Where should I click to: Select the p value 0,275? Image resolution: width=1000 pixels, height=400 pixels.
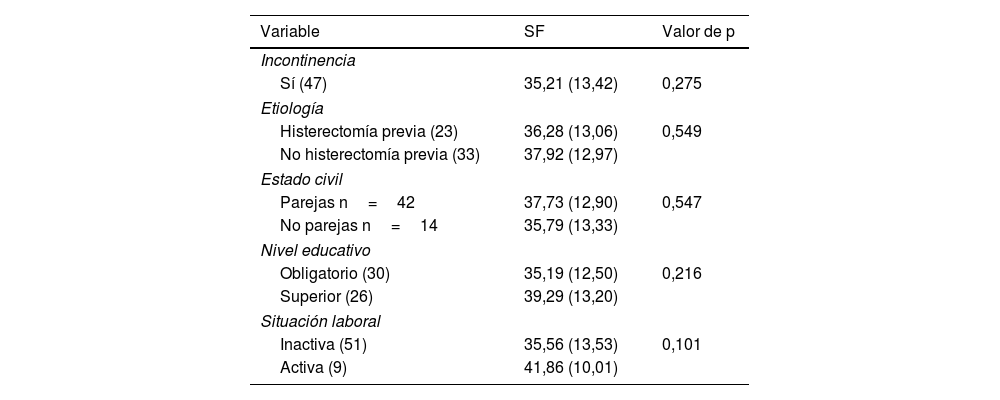(682, 84)
